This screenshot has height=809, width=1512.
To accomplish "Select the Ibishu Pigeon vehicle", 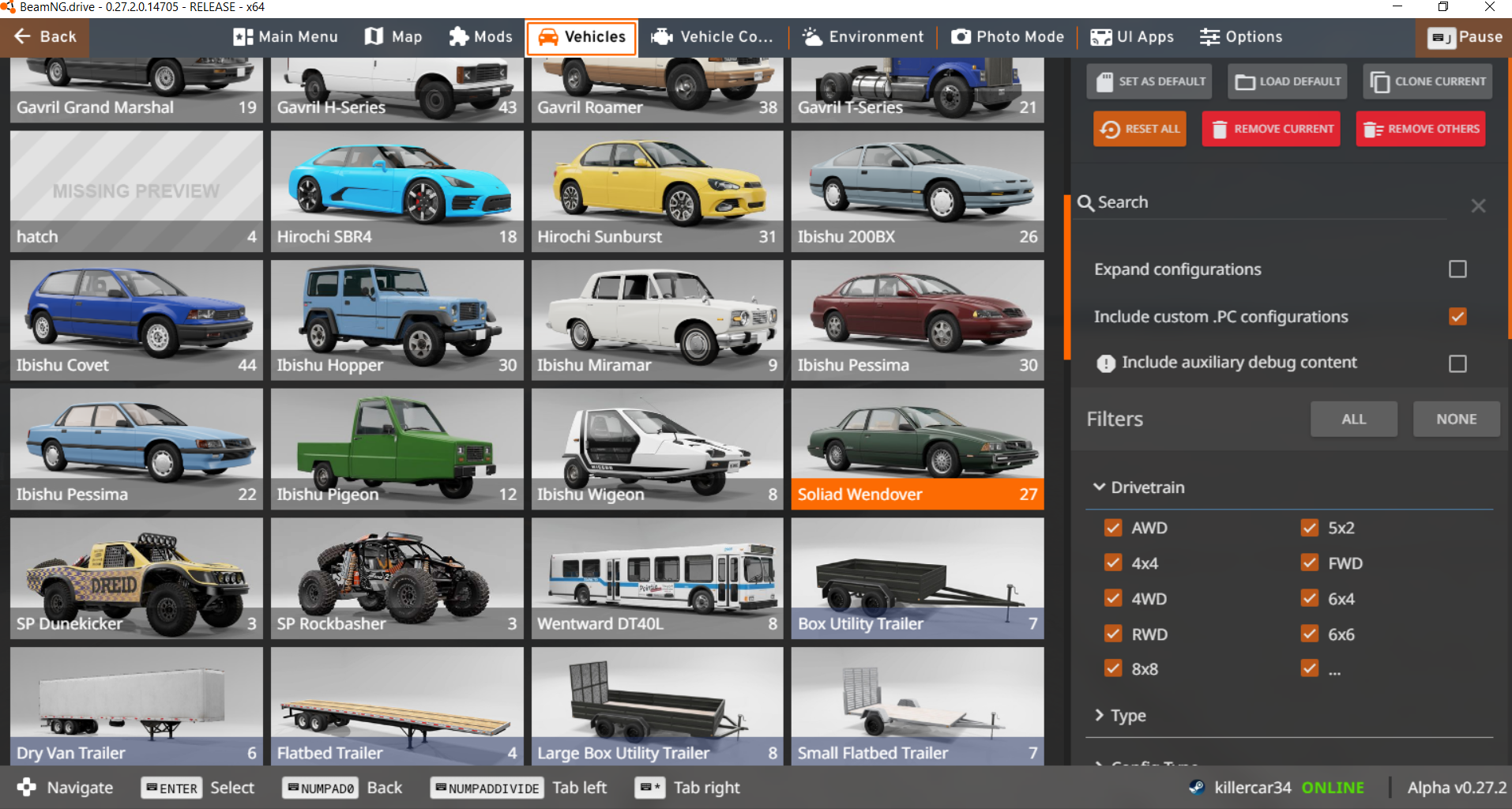I will tap(397, 449).
